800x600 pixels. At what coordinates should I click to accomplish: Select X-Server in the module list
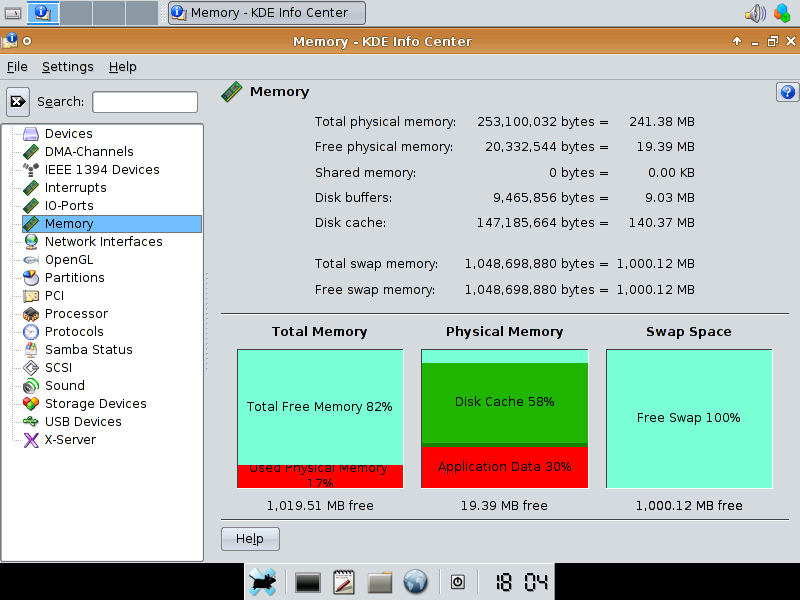click(x=70, y=440)
